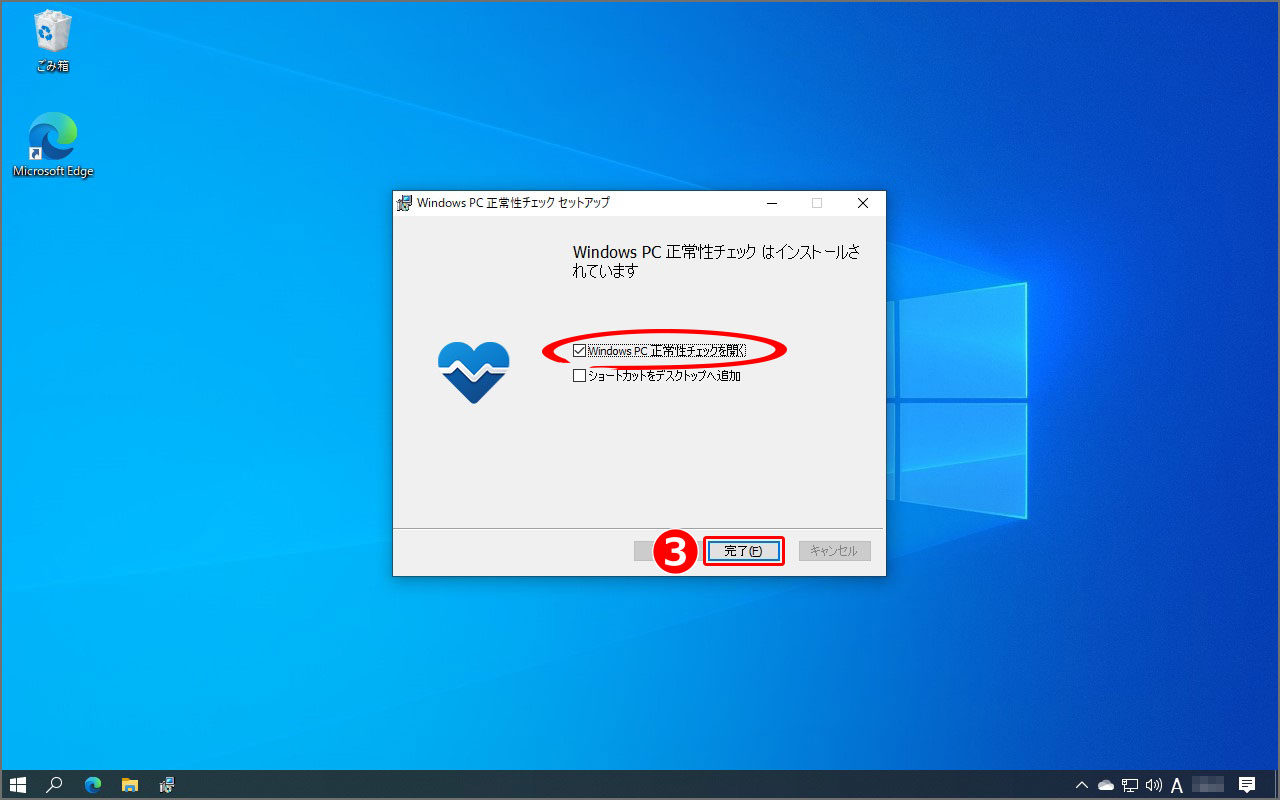Toggle IME input mode A indicator

1177,785
